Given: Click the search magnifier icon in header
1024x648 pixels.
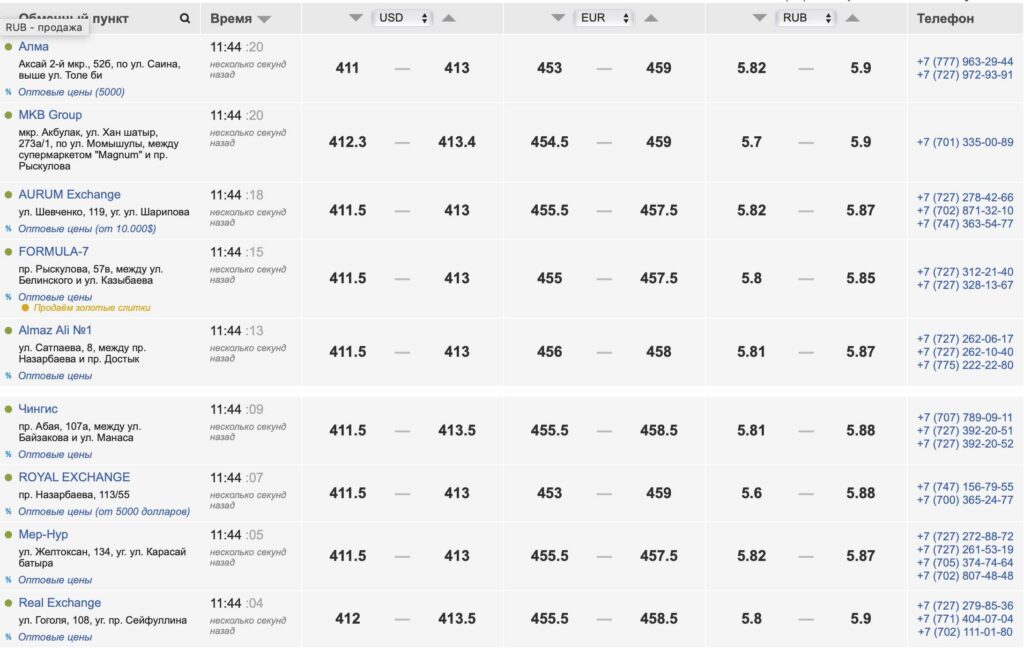Looking at the screenshot, I should [x=185, y=18].
